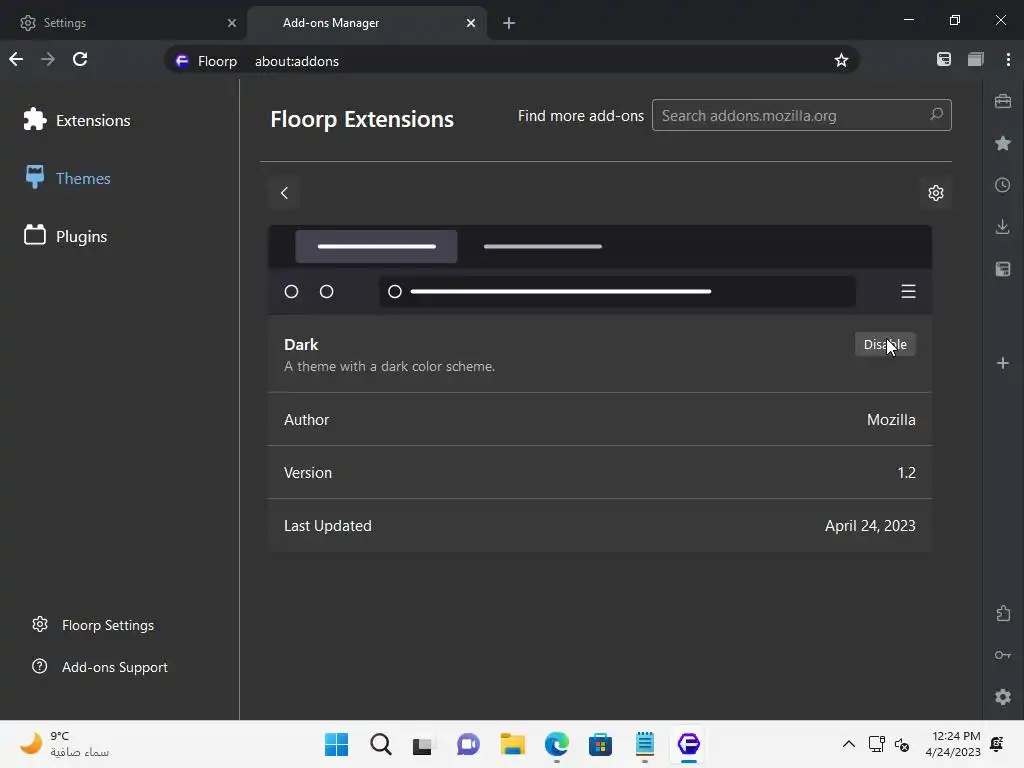Open Floorp Settings link
The height and width of the screenshot is (768, 1024).
point(93,625)
